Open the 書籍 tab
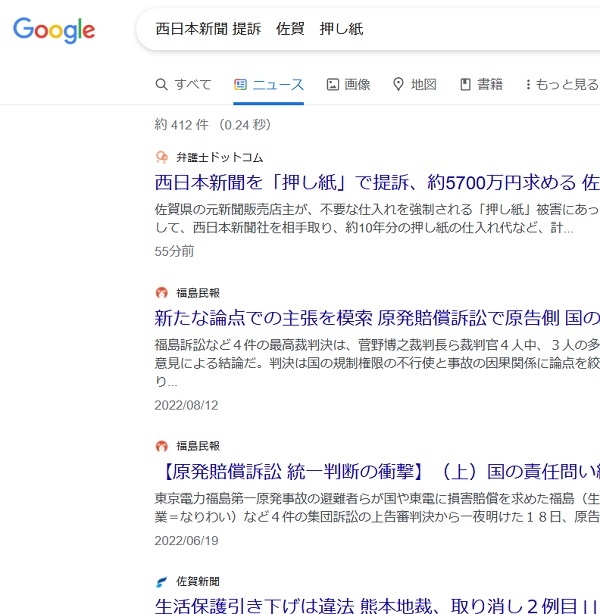Image resolution: width=600 pixels, height=614 pixels. coord(490,84)
